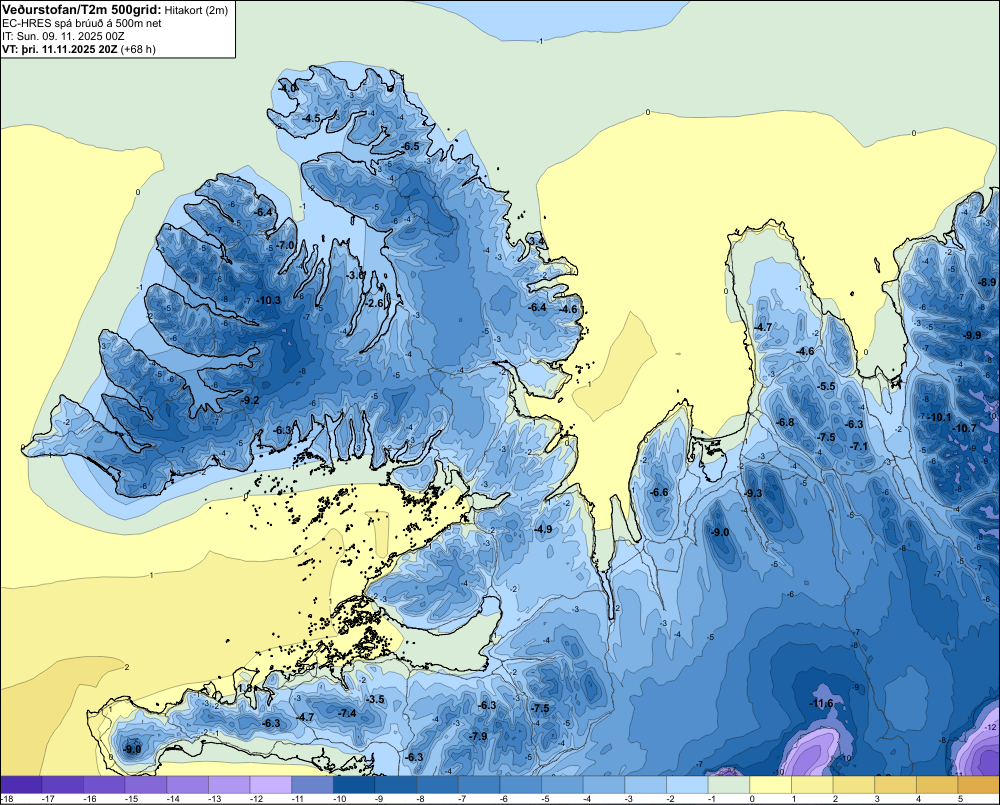Image resolution: width=1000 pixels, height=805 pixels.
Task: Click the -7.0 temperature label
Action: click(x=285, y=245)
